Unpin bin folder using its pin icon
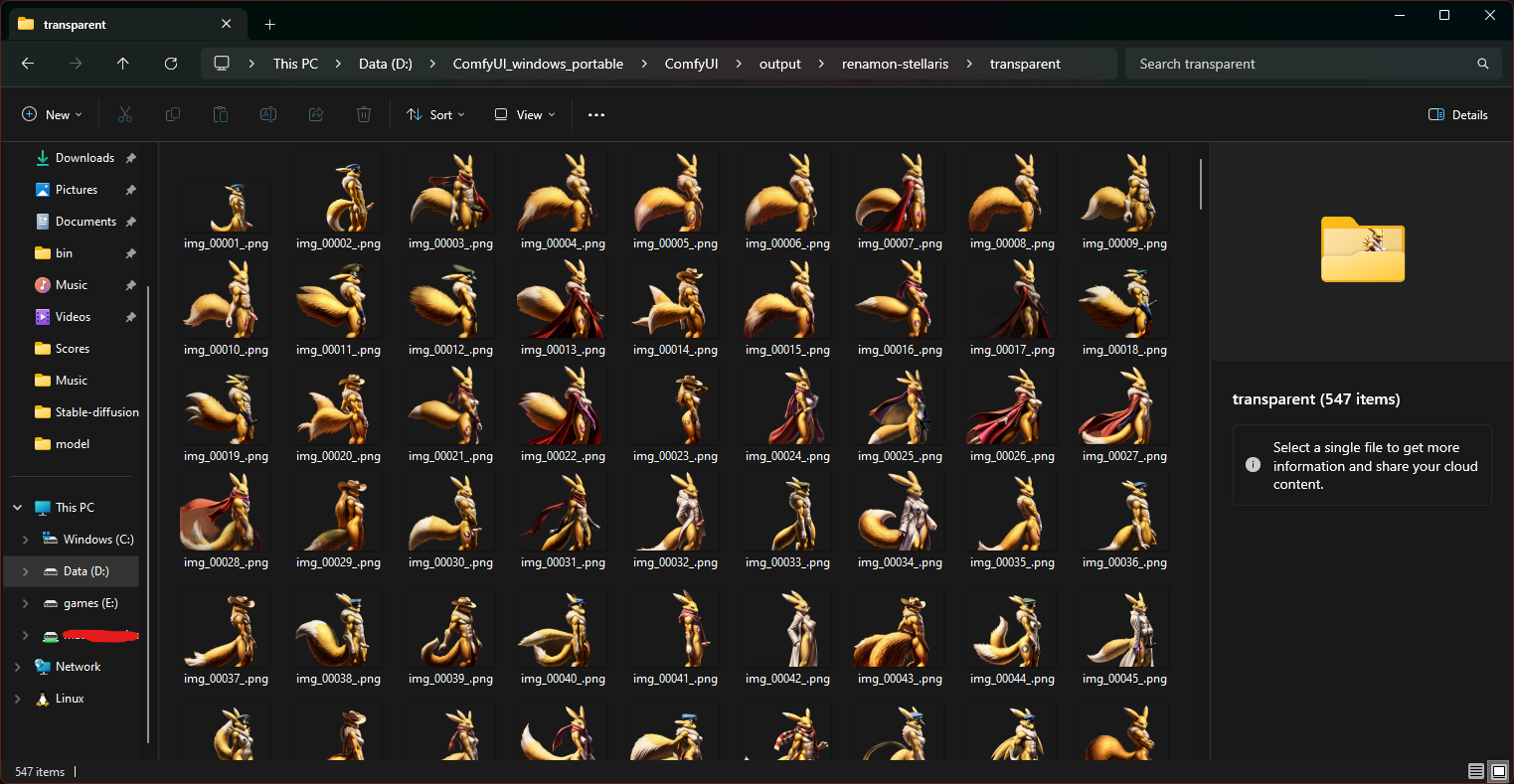 [x=130, y=253]
